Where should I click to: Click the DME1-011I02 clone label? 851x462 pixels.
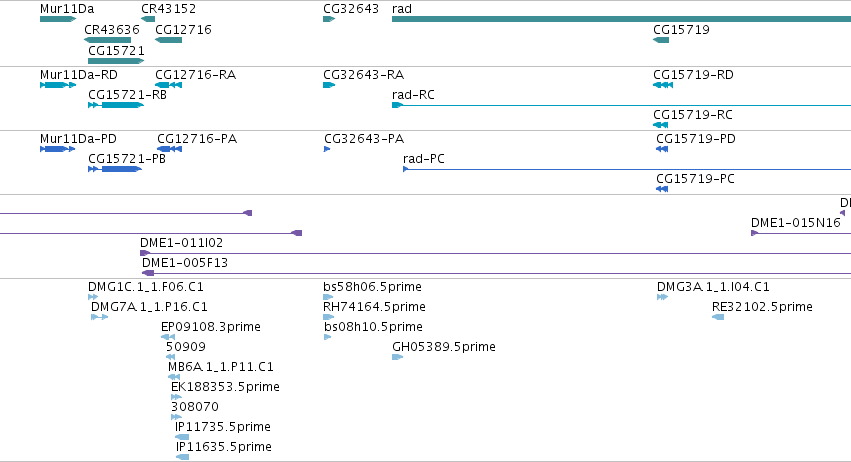pos(181,243)
